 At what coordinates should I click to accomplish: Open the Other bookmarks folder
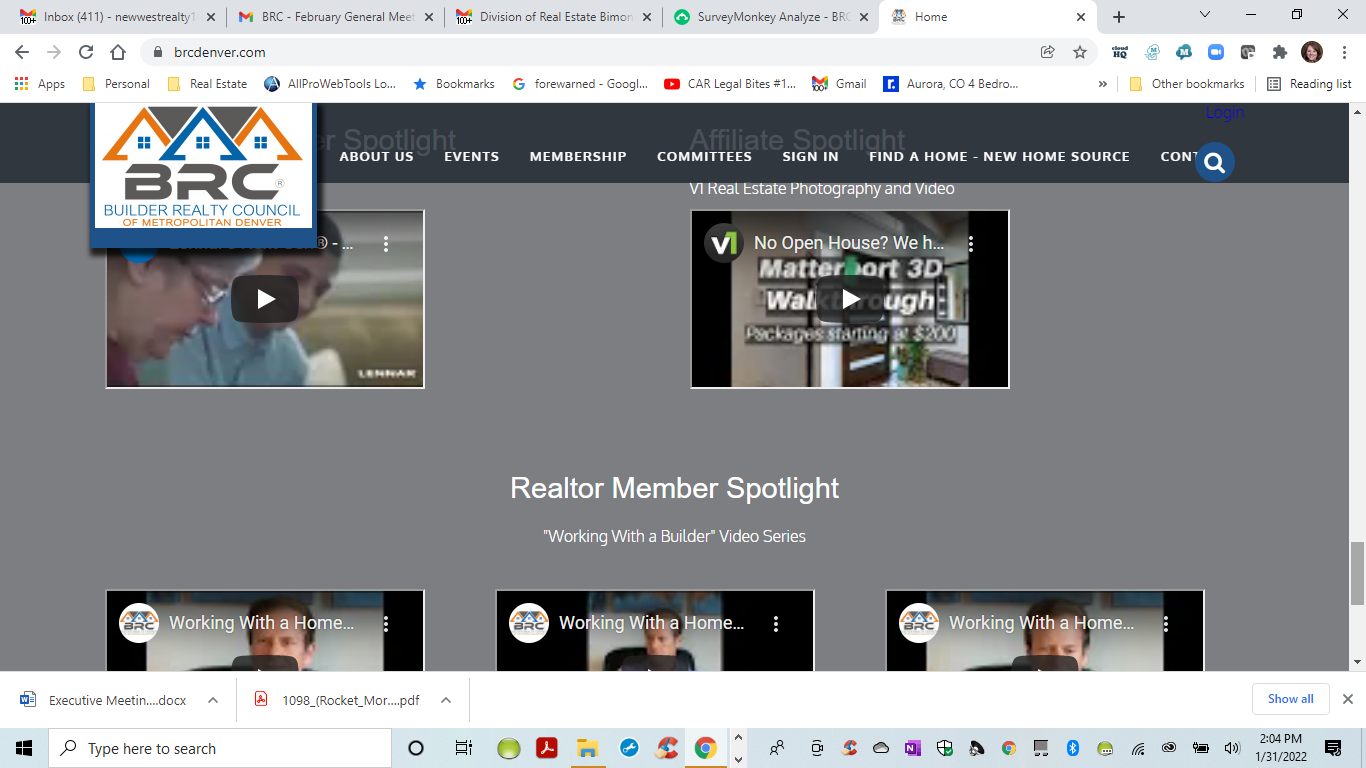(1187, 84)
